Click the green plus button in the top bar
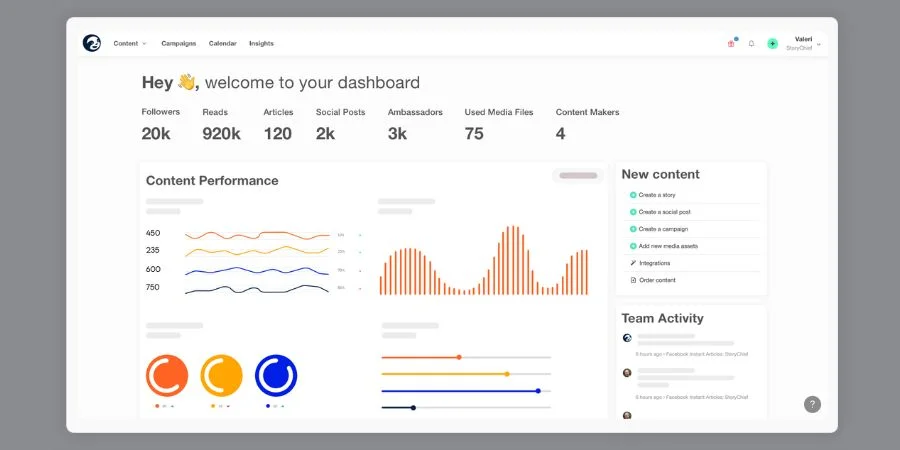The image size is (900, 450). tap(772, 44)
